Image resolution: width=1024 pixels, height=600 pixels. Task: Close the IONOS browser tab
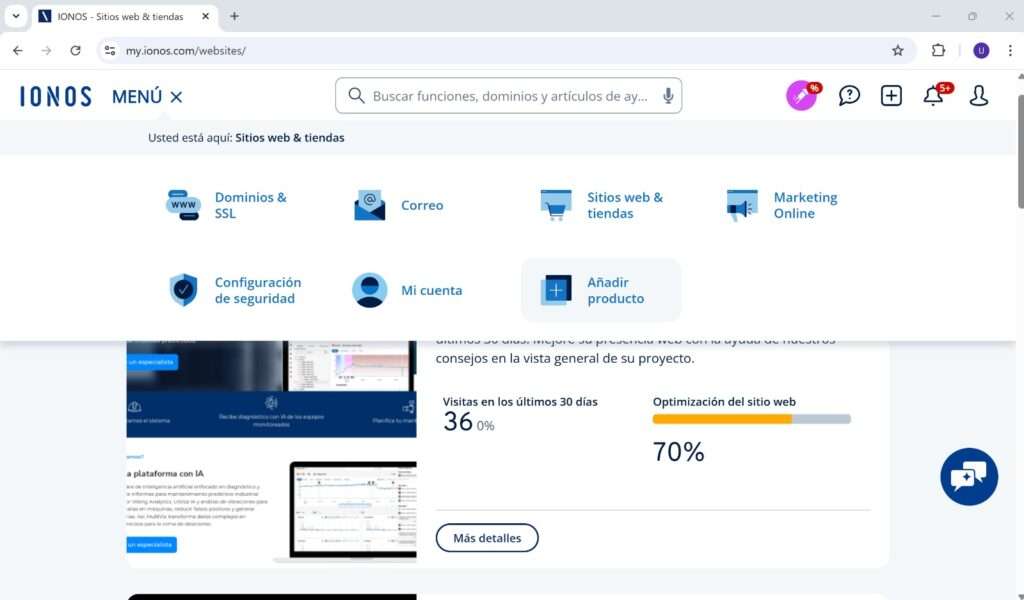(205, 16)
